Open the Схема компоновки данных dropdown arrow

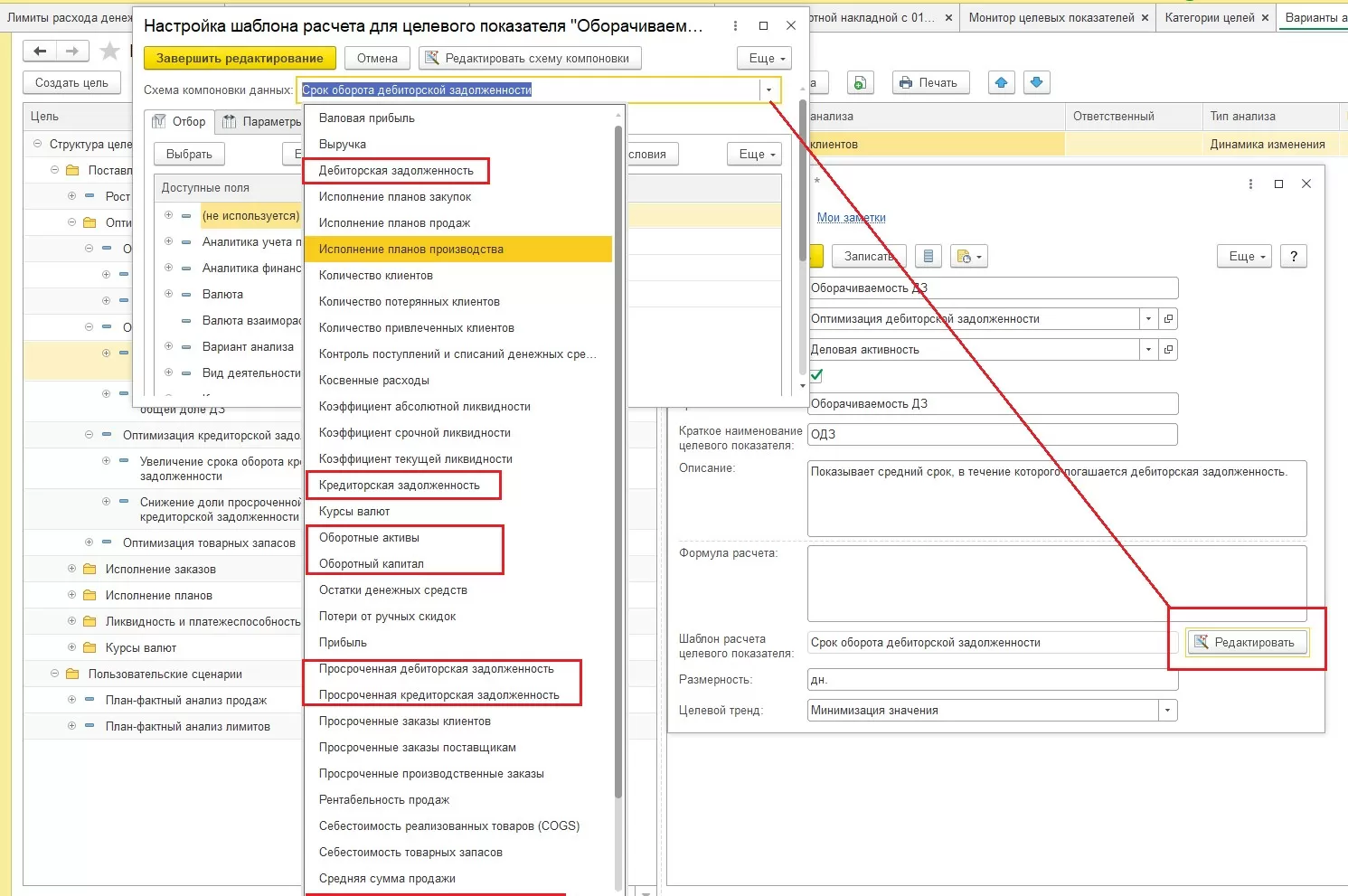coord(768,90)
